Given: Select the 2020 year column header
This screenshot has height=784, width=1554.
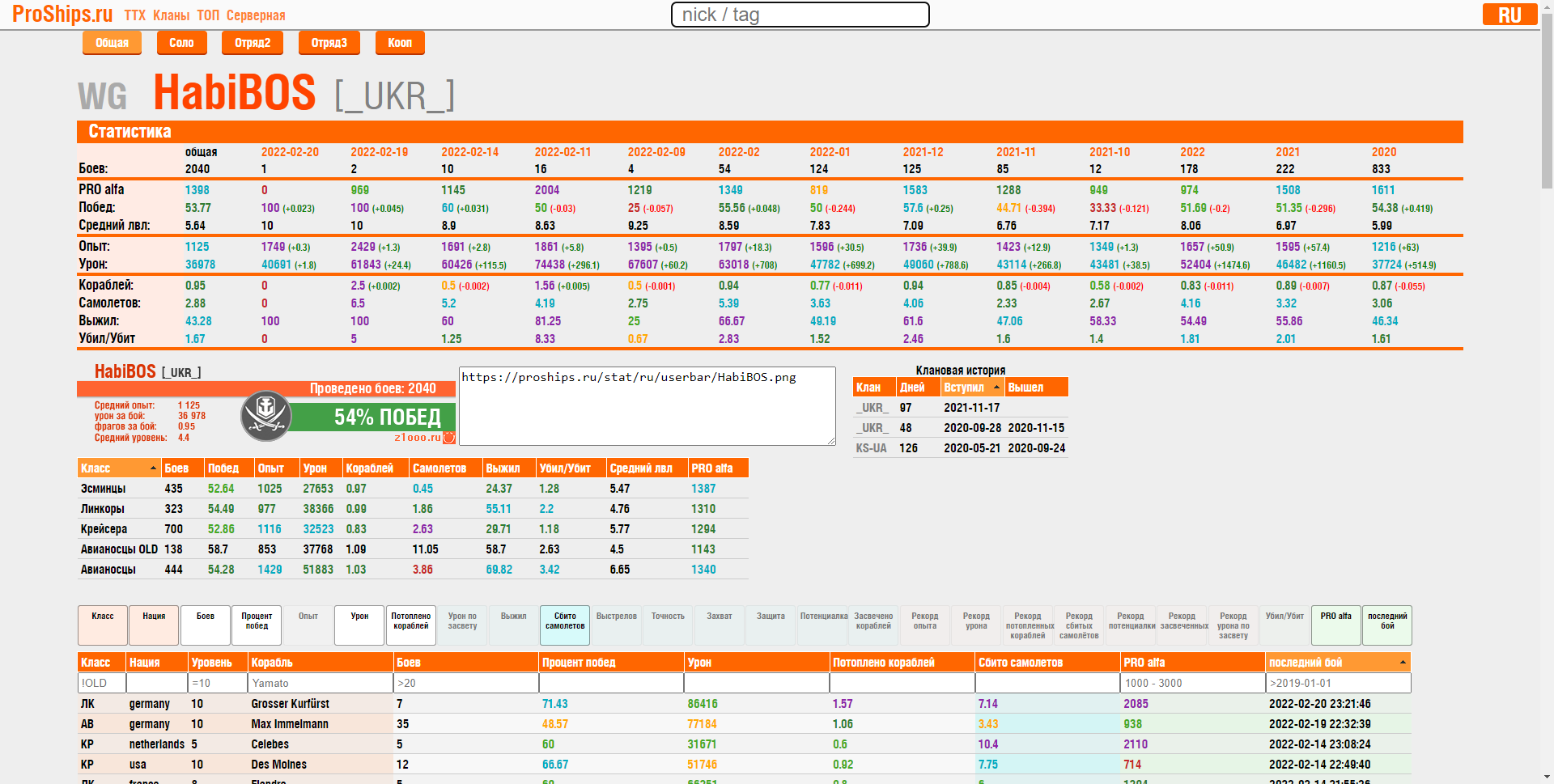Looking at the screenshot, I should 1384,152.
